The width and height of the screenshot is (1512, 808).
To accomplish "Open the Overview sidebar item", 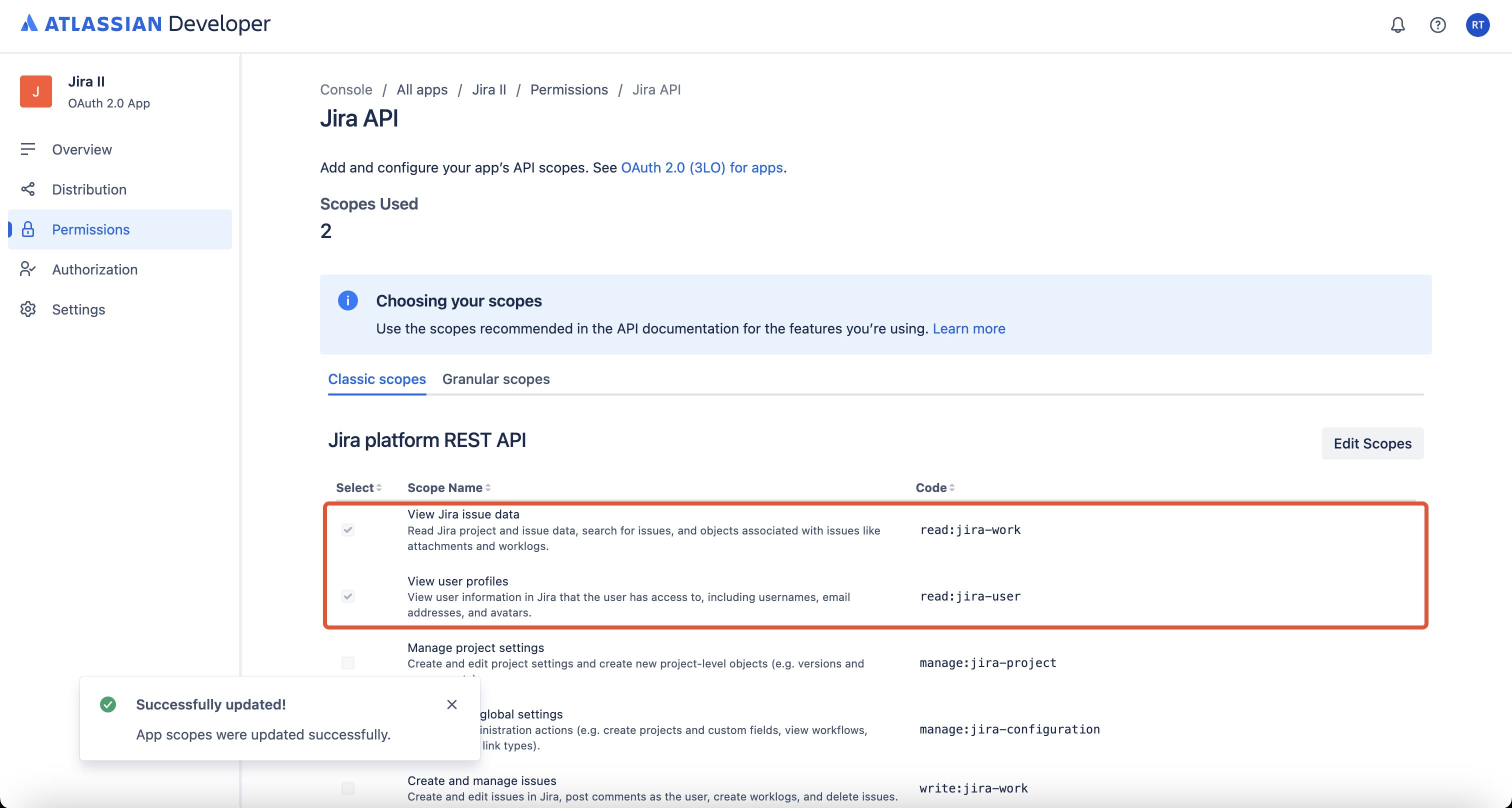I will pyautogui.click(x=81, y=149).
